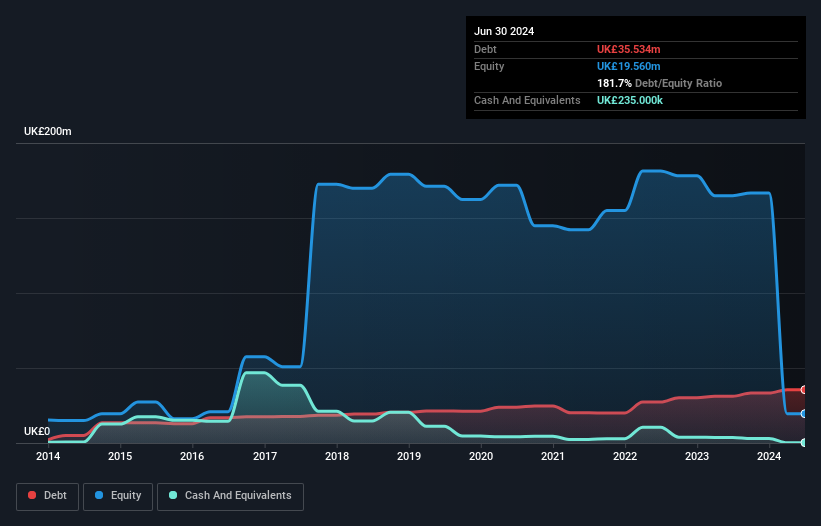Click the red Debt endpoint marker
The height and width of the screenshot is (526, 821).
coord(804,389)
